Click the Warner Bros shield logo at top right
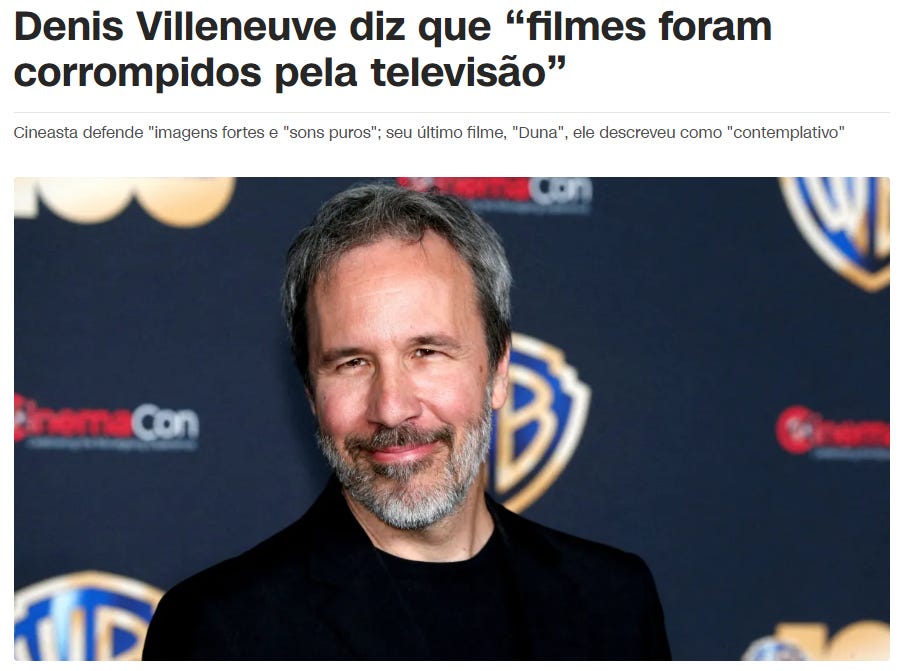Image resolution: width=900 pixels, height=671 pixels. click(836, 232)
